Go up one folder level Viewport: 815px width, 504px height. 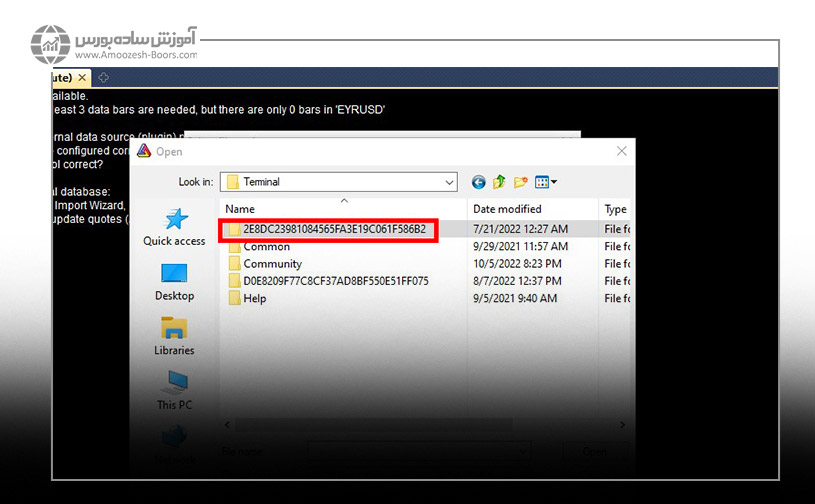tap(499, 182)
